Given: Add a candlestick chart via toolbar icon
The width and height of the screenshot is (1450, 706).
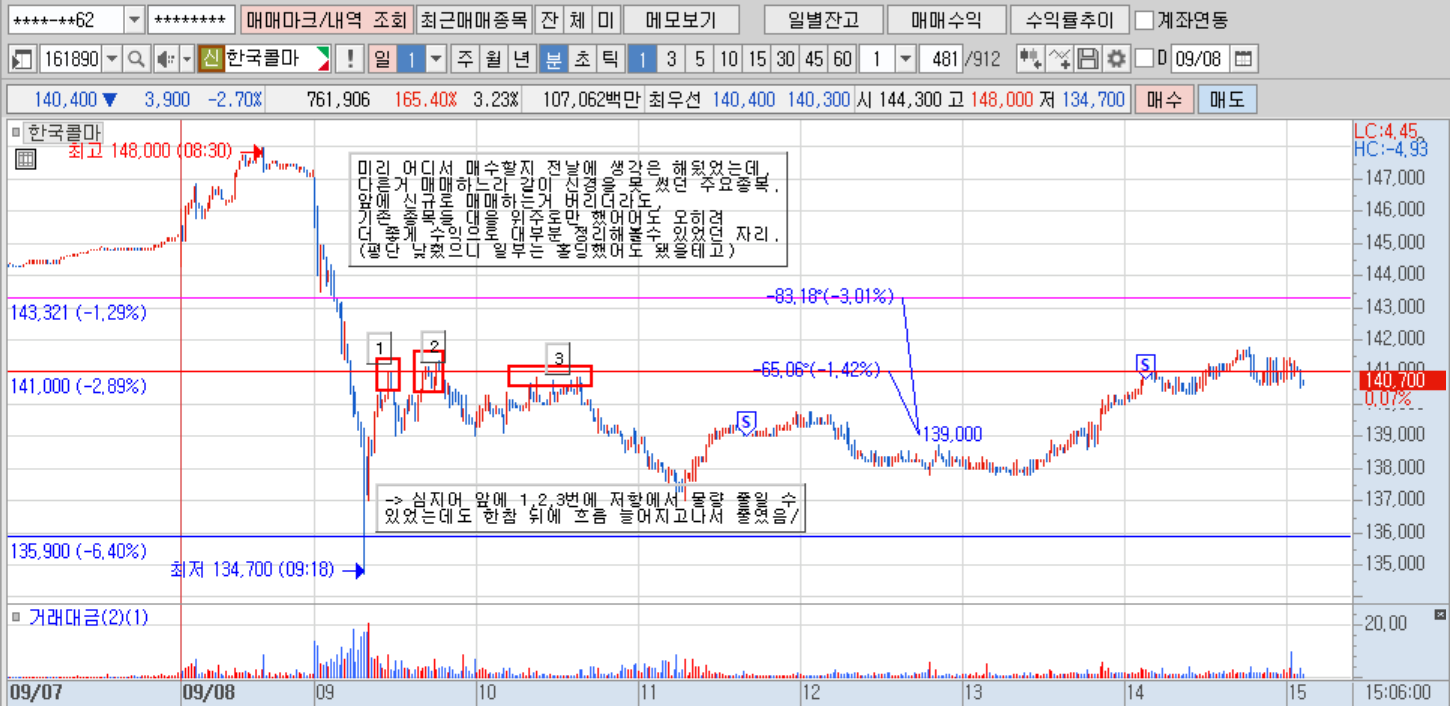Looking at the screenshot, I should 1030,59.
